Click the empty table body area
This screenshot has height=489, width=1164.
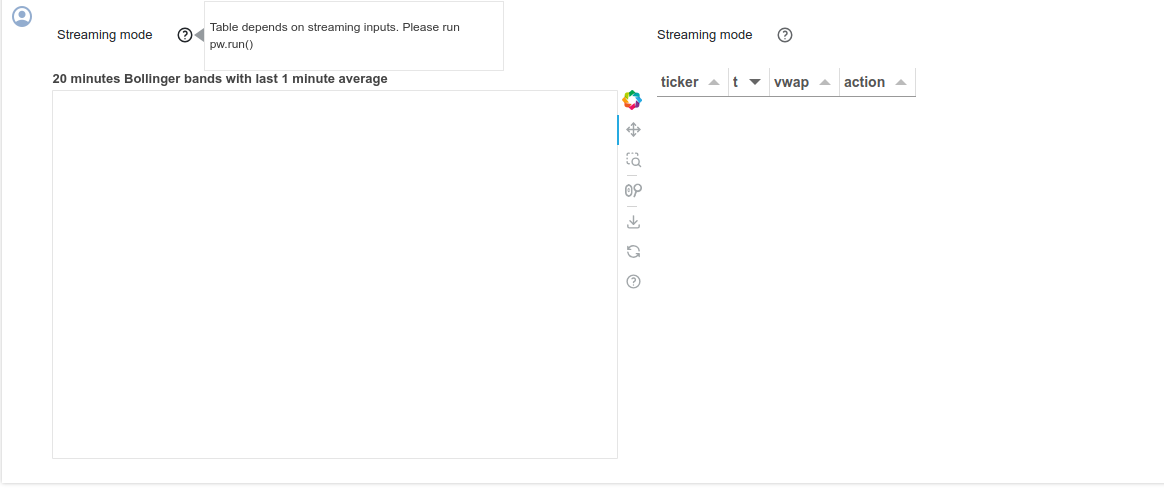[786, 200]
